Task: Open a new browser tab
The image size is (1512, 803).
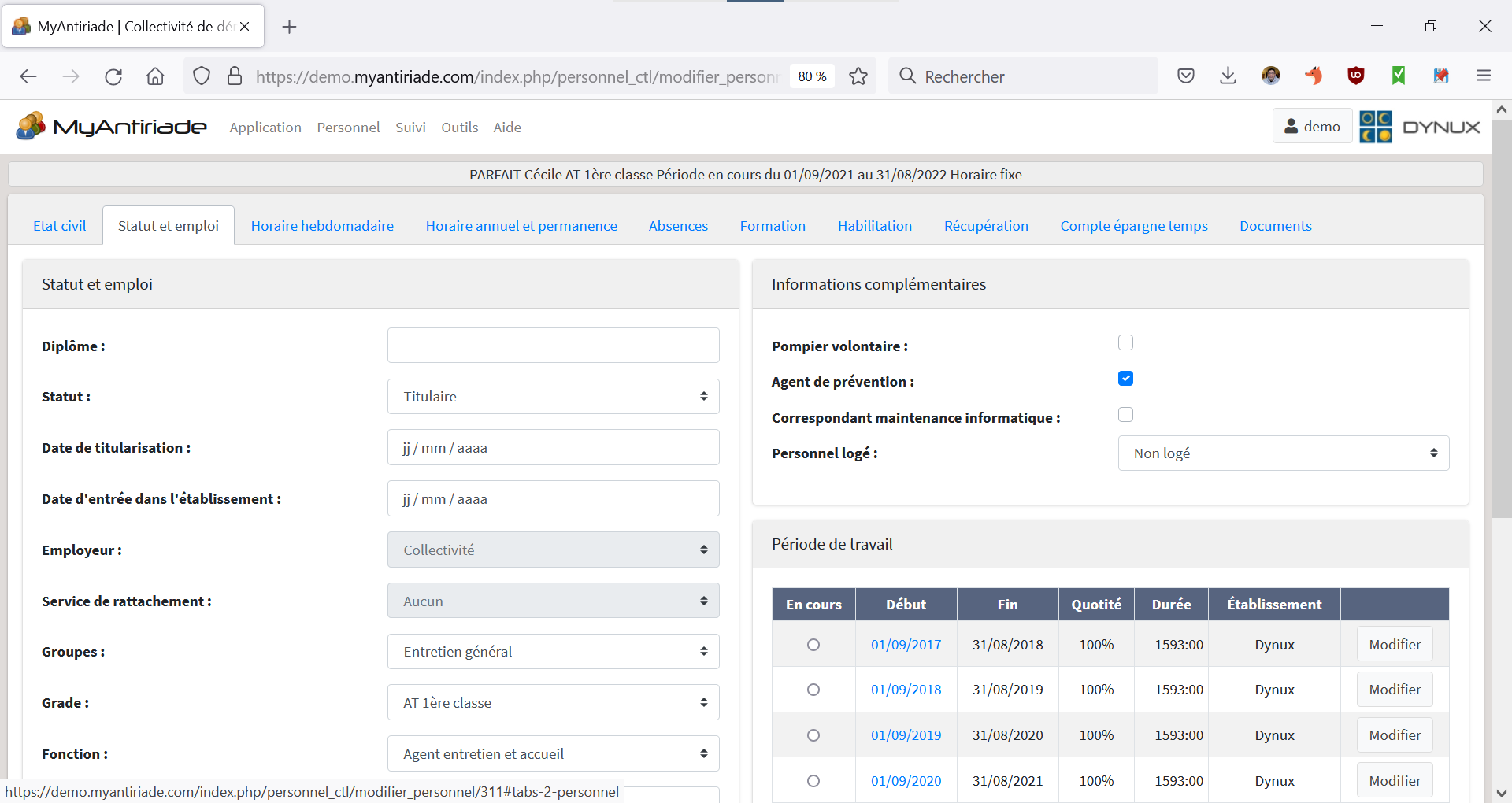Action: (289, 27)
